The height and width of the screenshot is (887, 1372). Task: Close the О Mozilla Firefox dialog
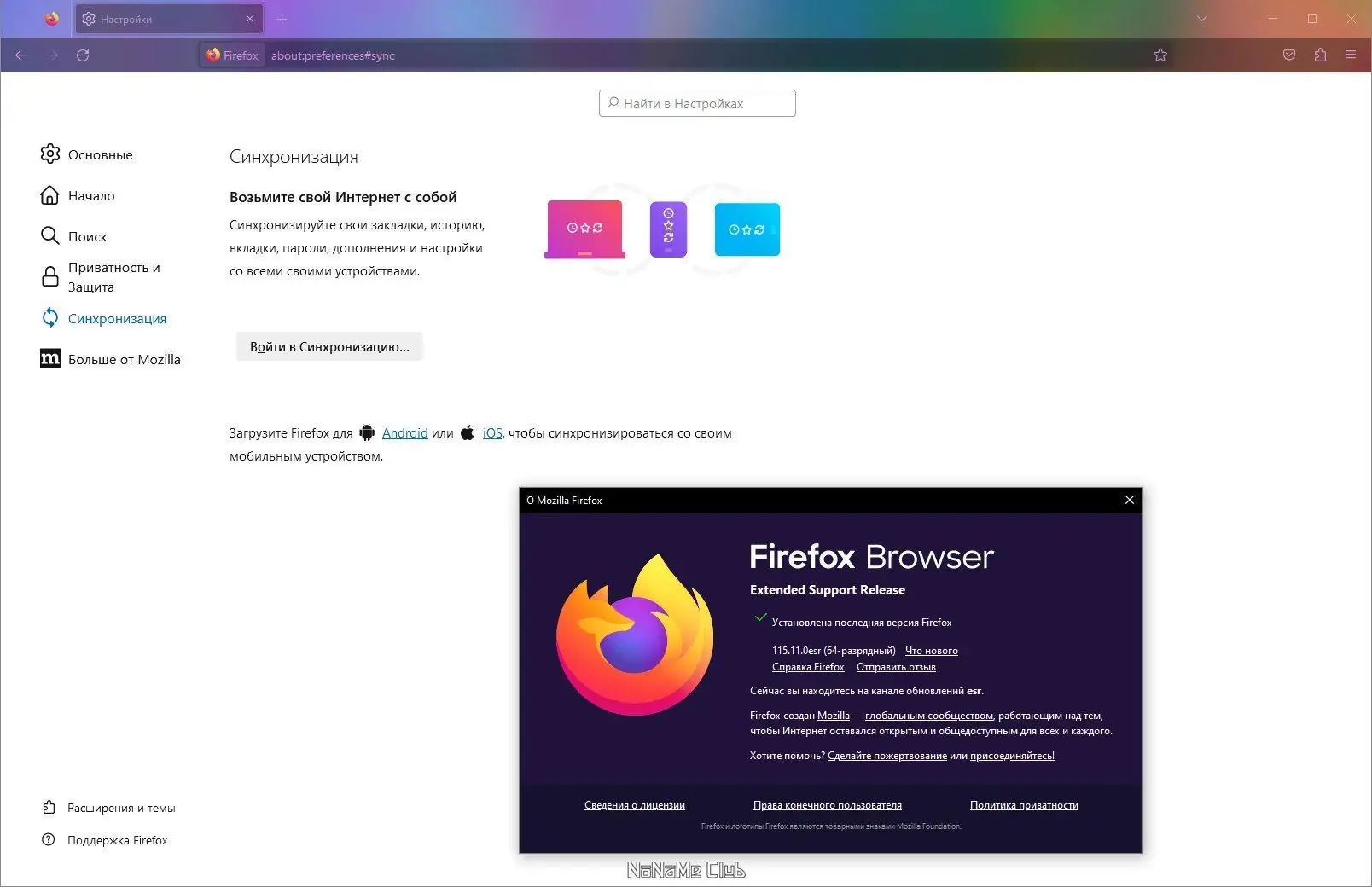tap(1130, 500)
